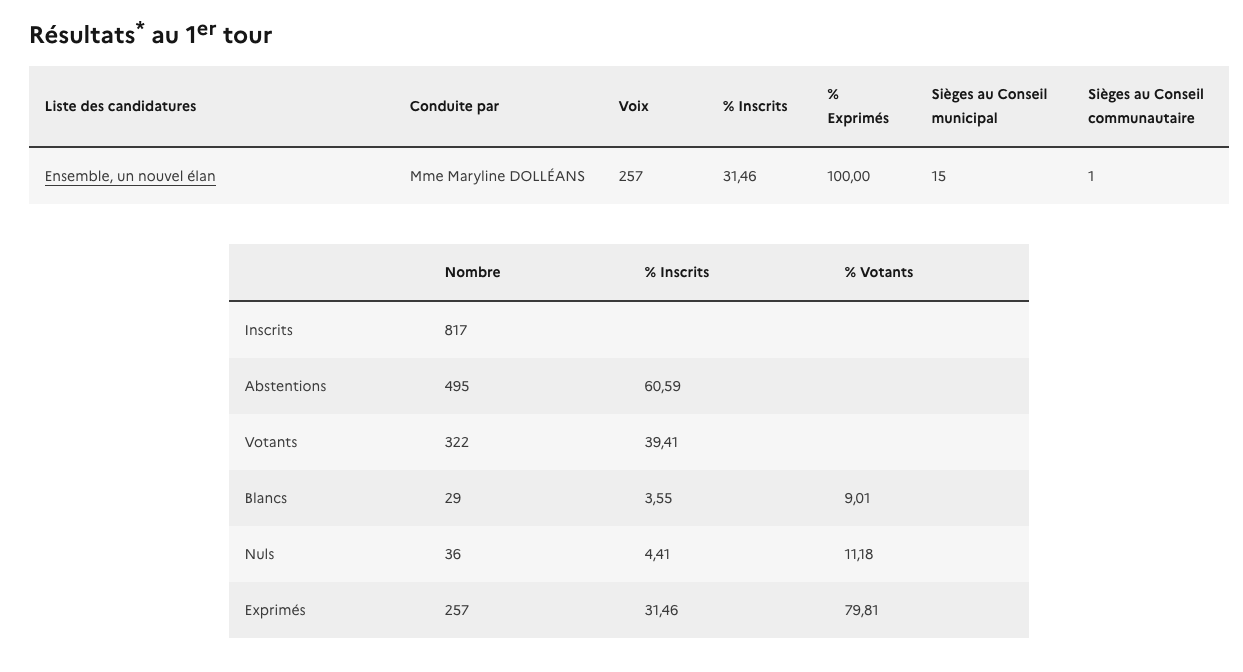Click the 100,00 expressed percentage cell
Viewport: 1243px width, 672px height.
[848, 177]
